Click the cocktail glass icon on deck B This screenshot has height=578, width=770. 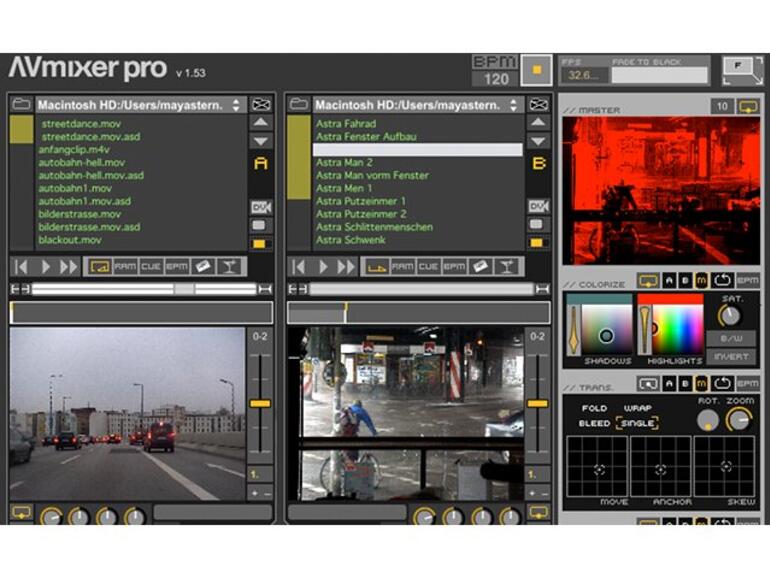tap(506, 267)
